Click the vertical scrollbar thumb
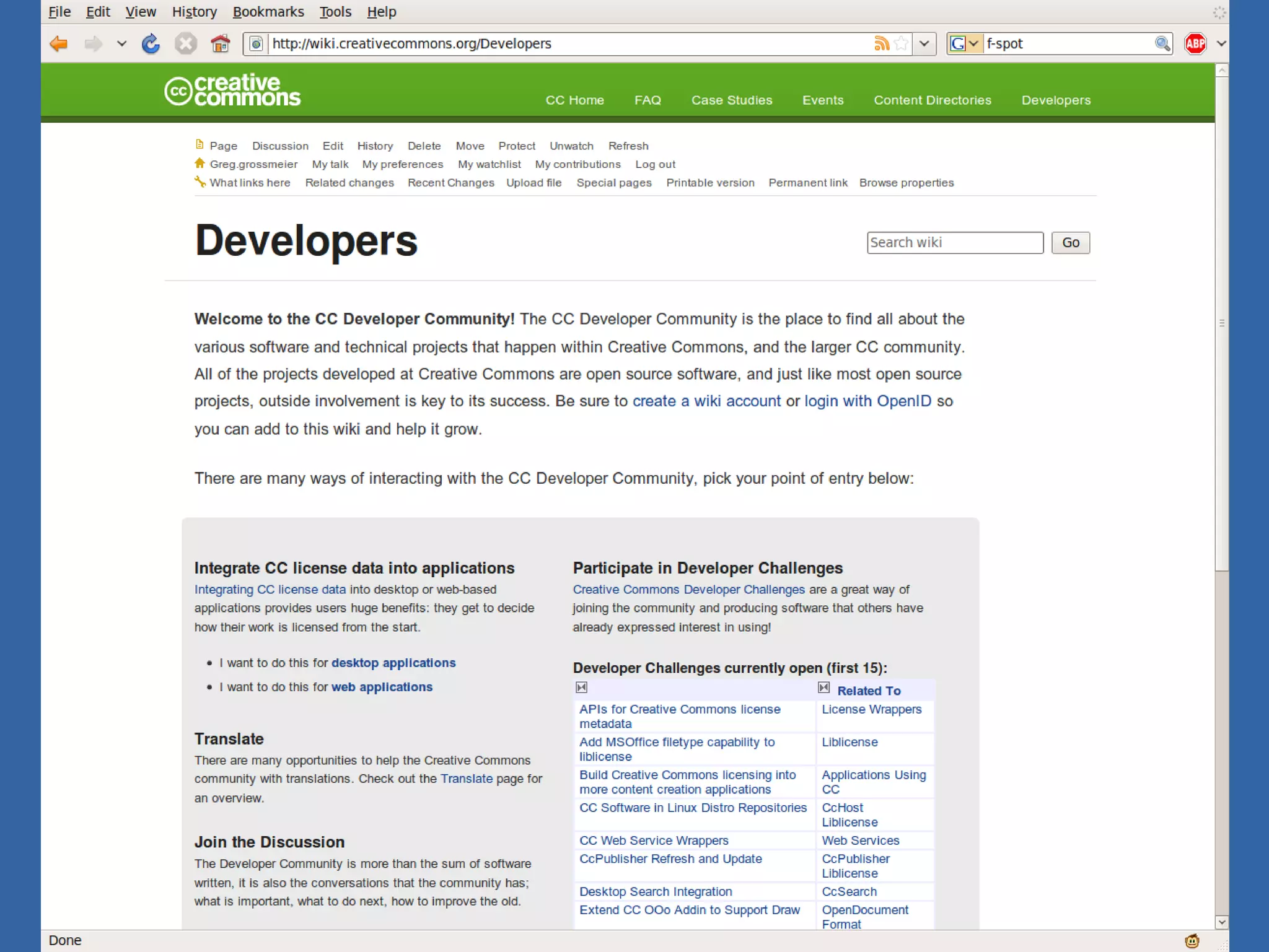 coord(1221,322)
